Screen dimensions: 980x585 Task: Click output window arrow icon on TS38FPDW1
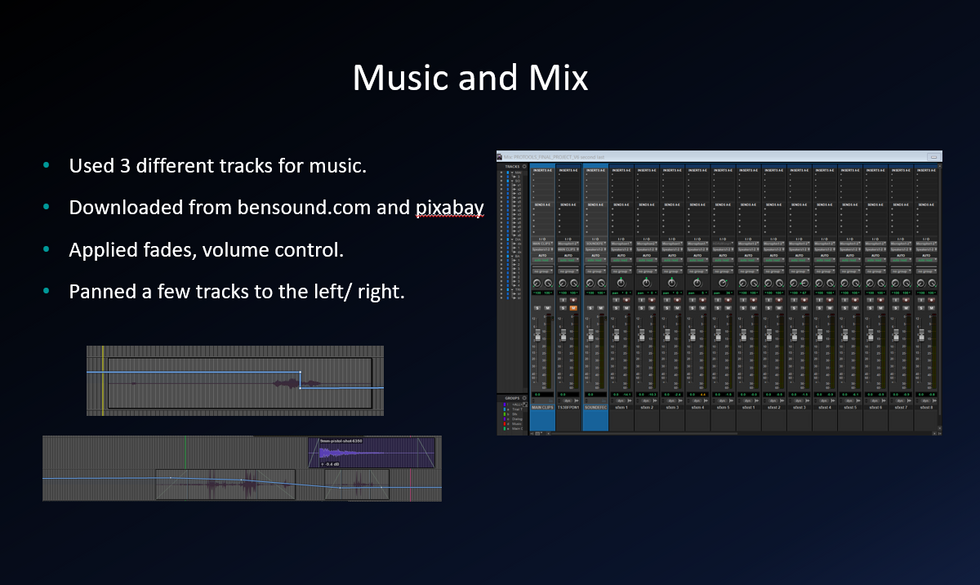pyautogui.click(x=576, y=401)
